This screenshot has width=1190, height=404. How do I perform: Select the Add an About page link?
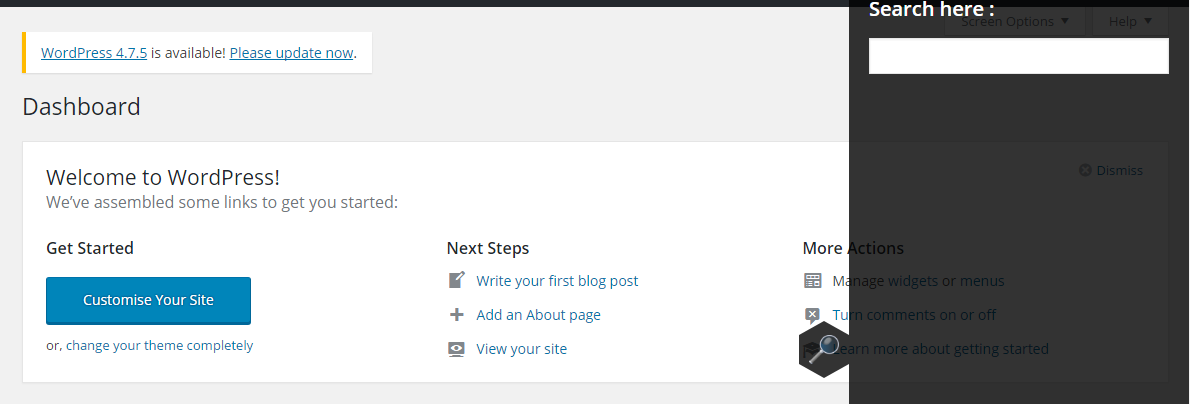click(538, 314)
